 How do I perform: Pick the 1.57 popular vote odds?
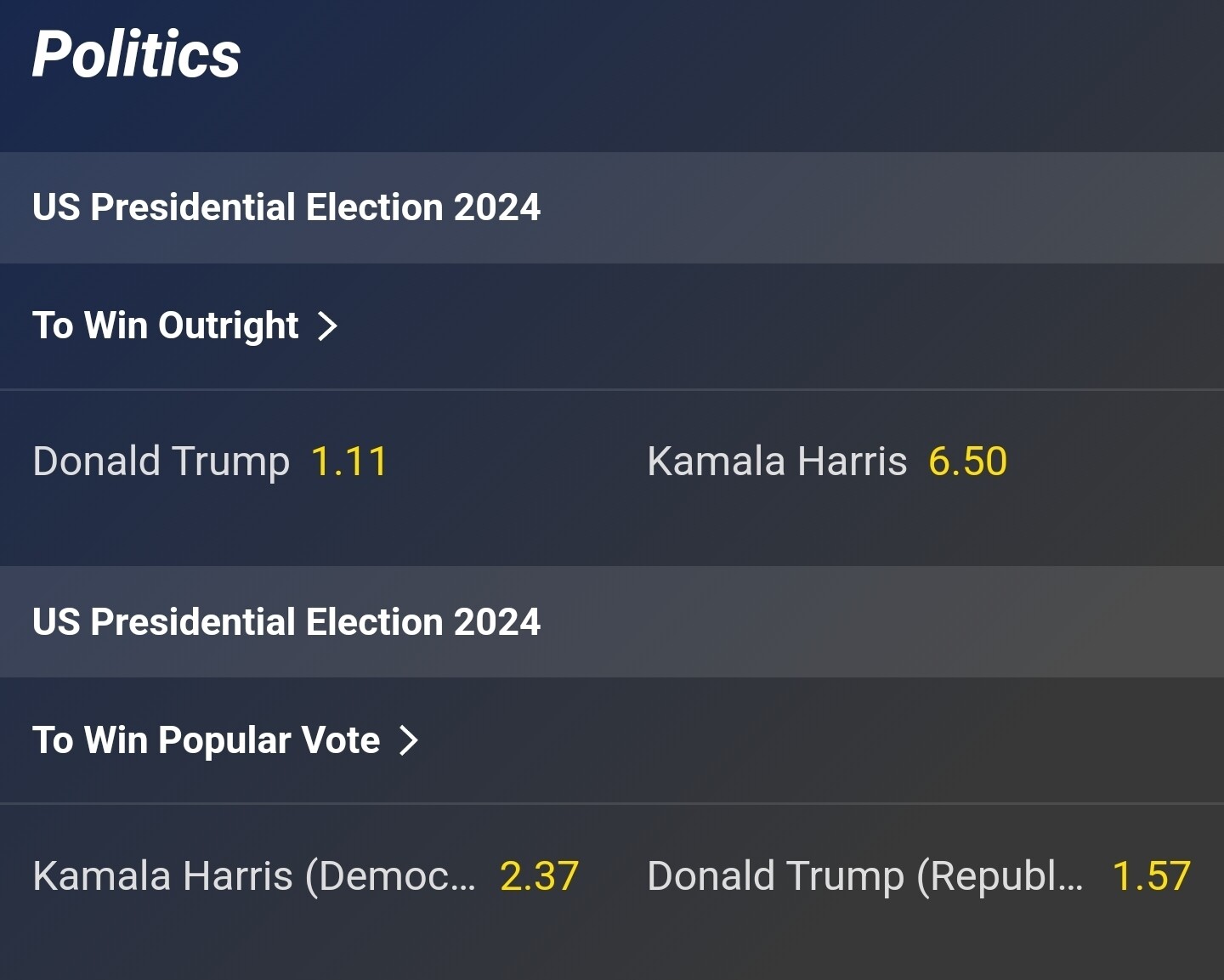point(1151,876)
